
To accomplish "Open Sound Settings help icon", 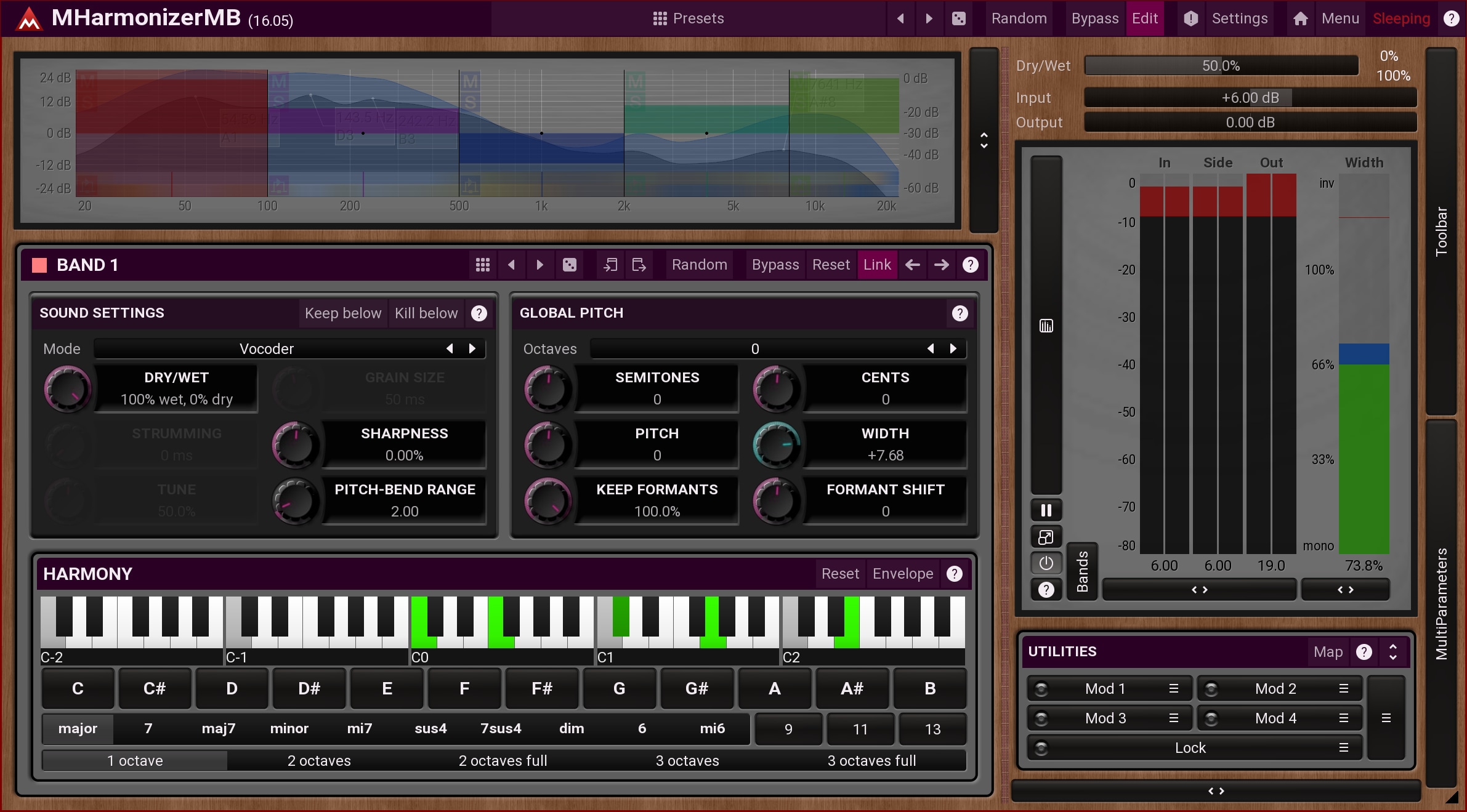I will tap(479, 313).
